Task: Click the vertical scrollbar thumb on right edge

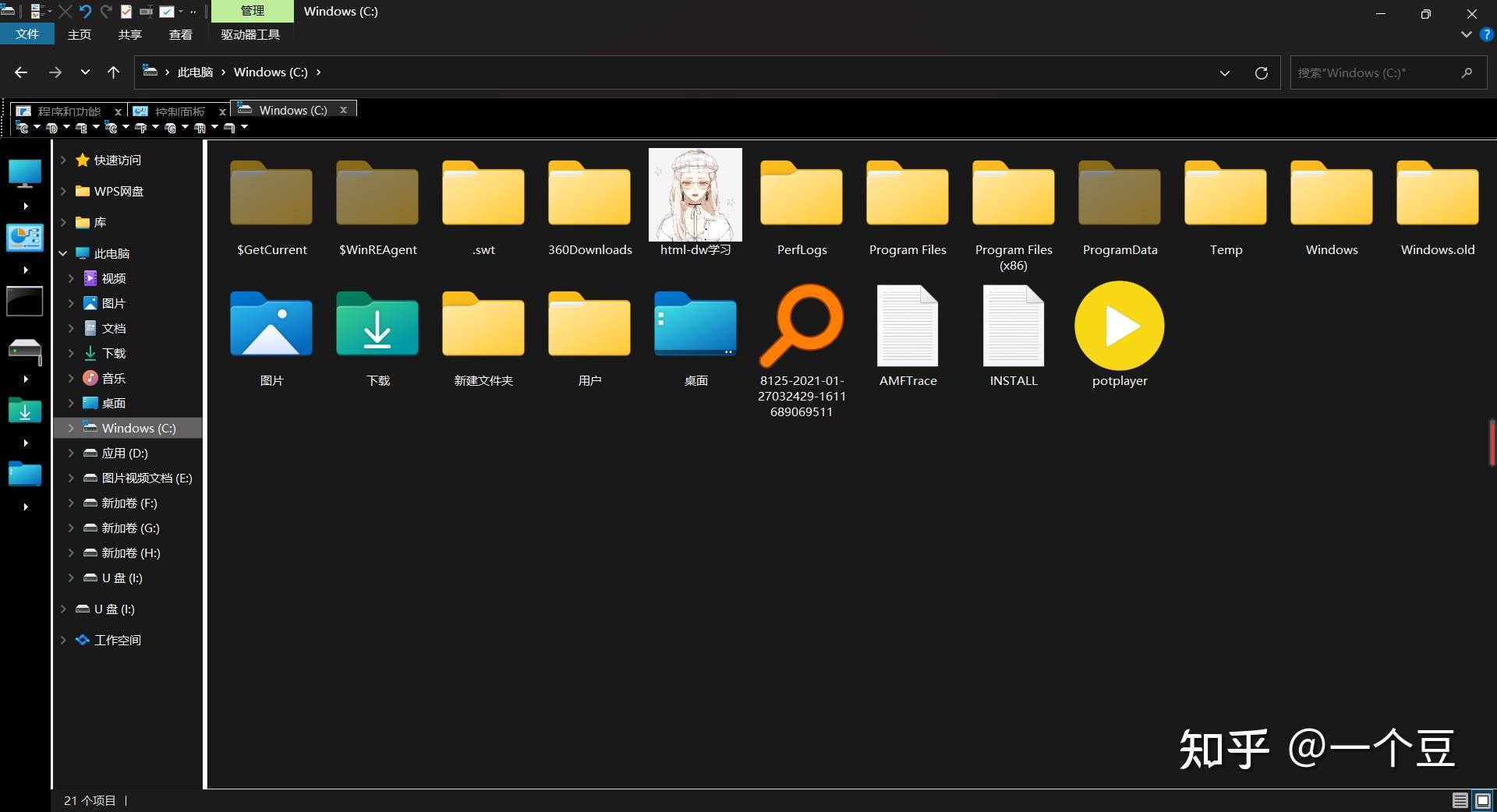Action: pos(1492,442)
